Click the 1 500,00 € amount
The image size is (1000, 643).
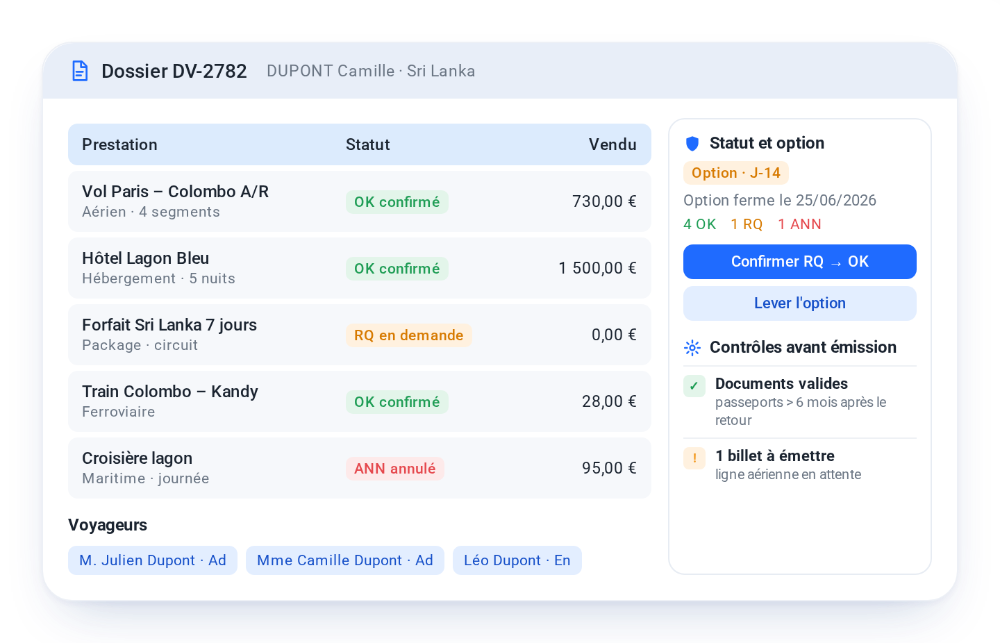598,268
